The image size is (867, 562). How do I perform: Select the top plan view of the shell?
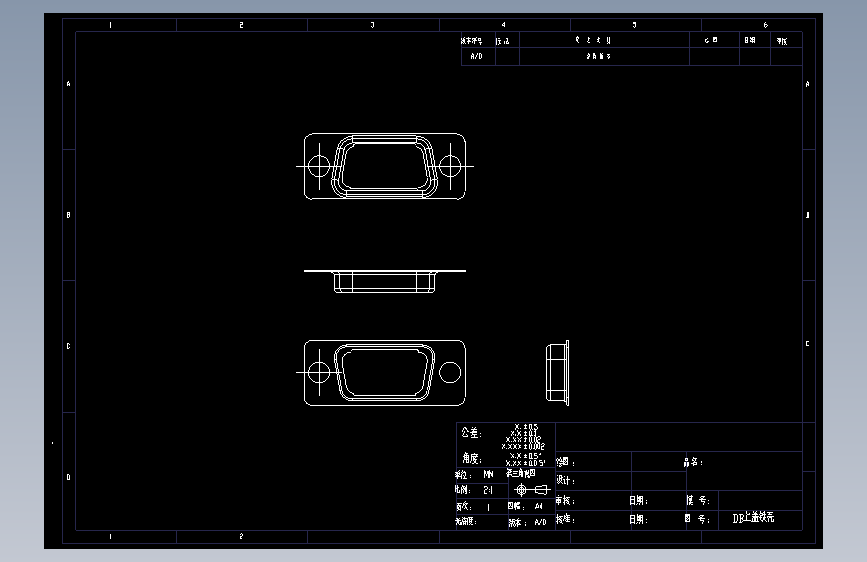tap(385, 166)
